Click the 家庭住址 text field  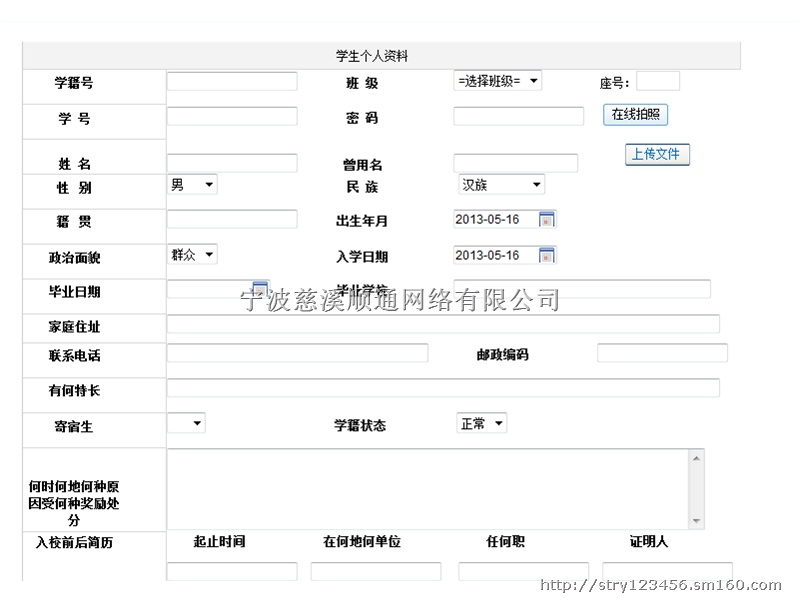point(443,324)
